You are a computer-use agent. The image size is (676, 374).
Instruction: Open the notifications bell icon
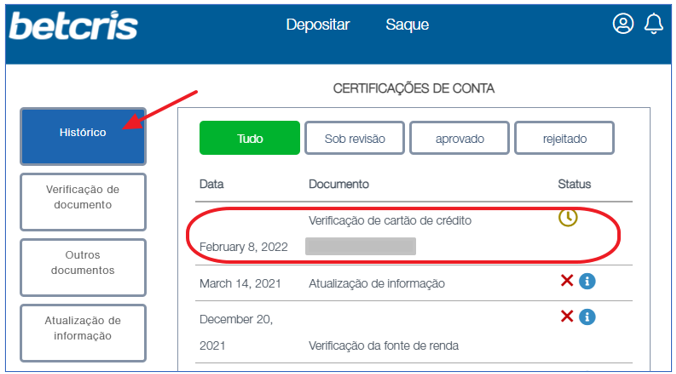pyautogui.click(x=654, y=24)
